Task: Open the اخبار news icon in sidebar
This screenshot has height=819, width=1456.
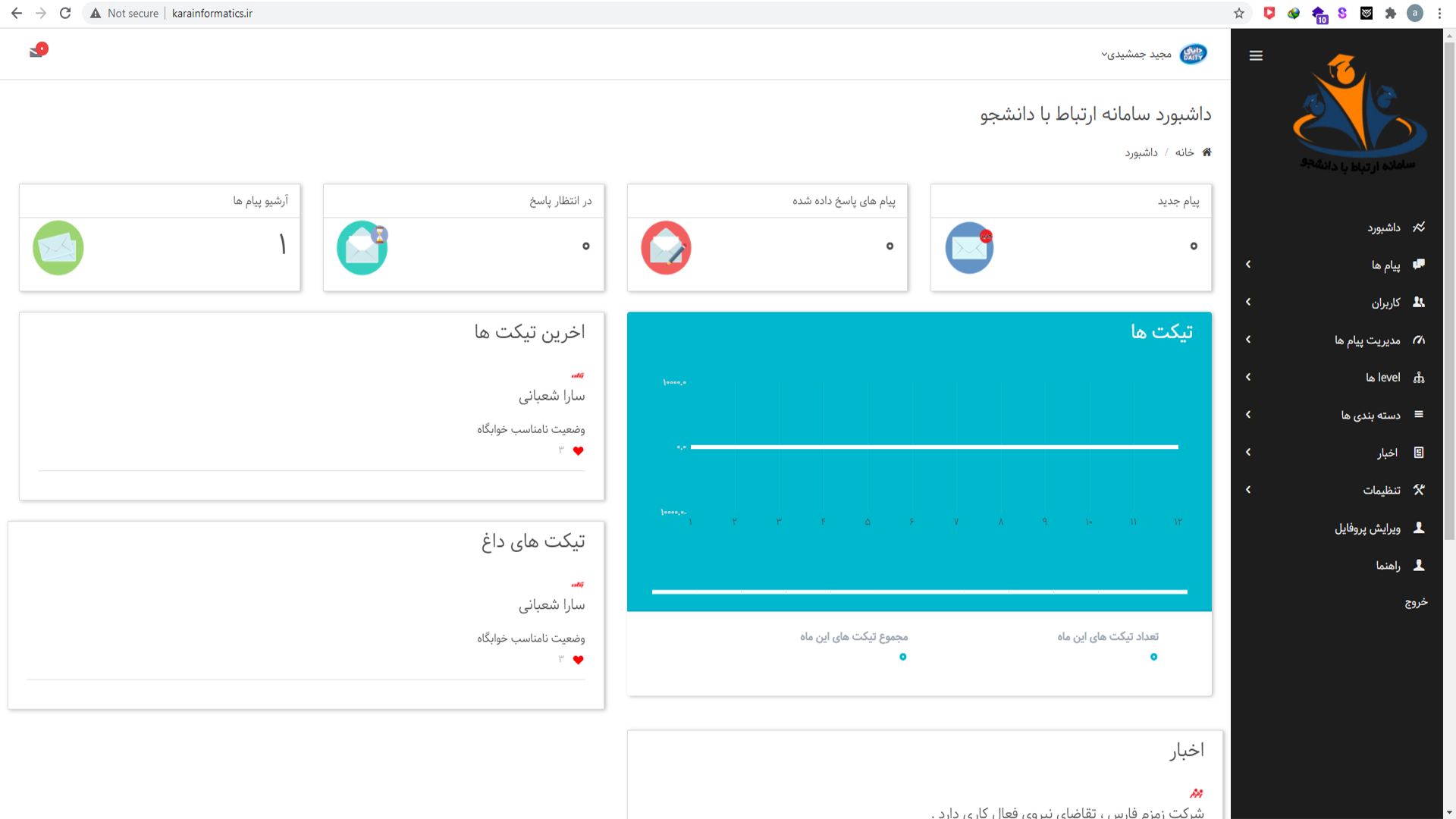Action: coord(1420,452)
